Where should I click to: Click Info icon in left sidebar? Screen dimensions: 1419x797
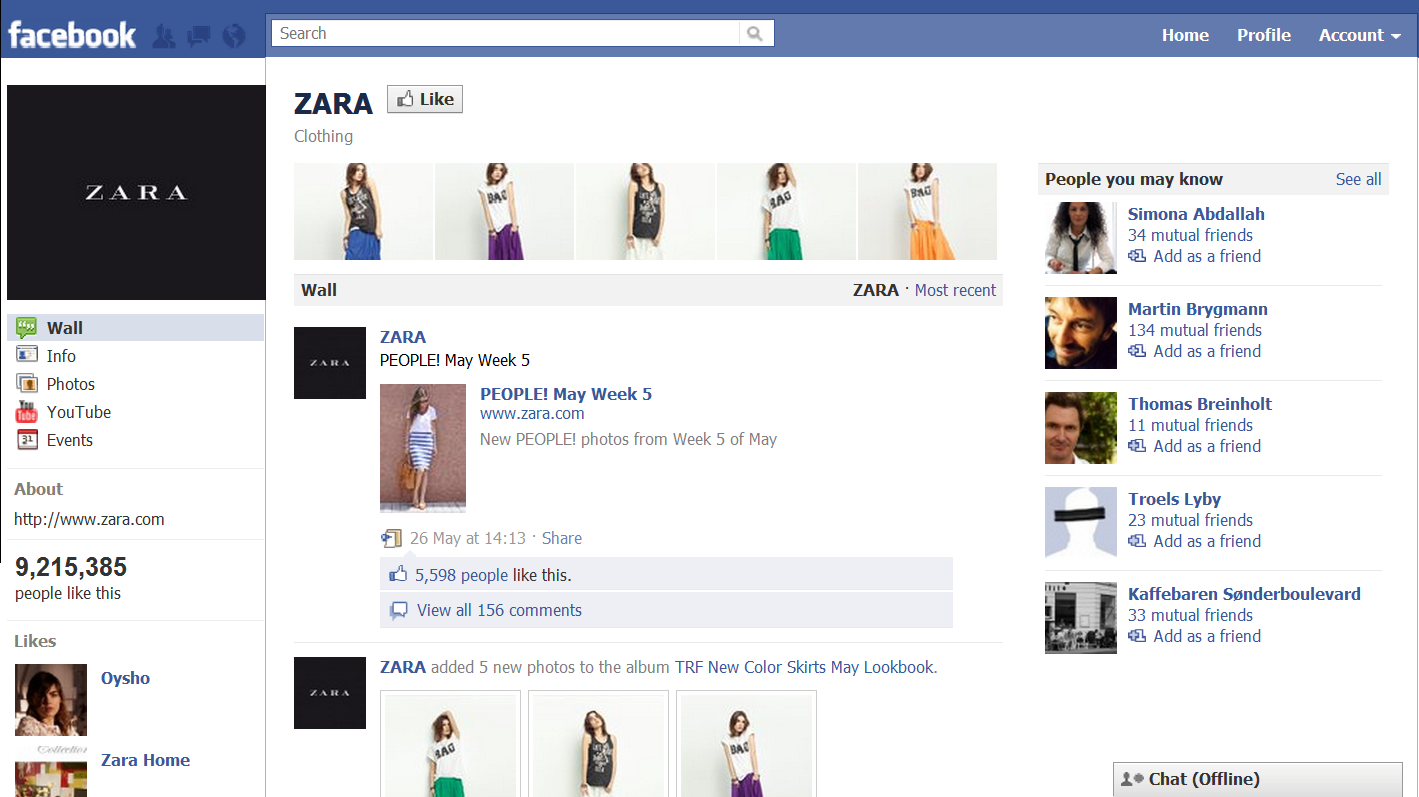[x=27, y=356]
